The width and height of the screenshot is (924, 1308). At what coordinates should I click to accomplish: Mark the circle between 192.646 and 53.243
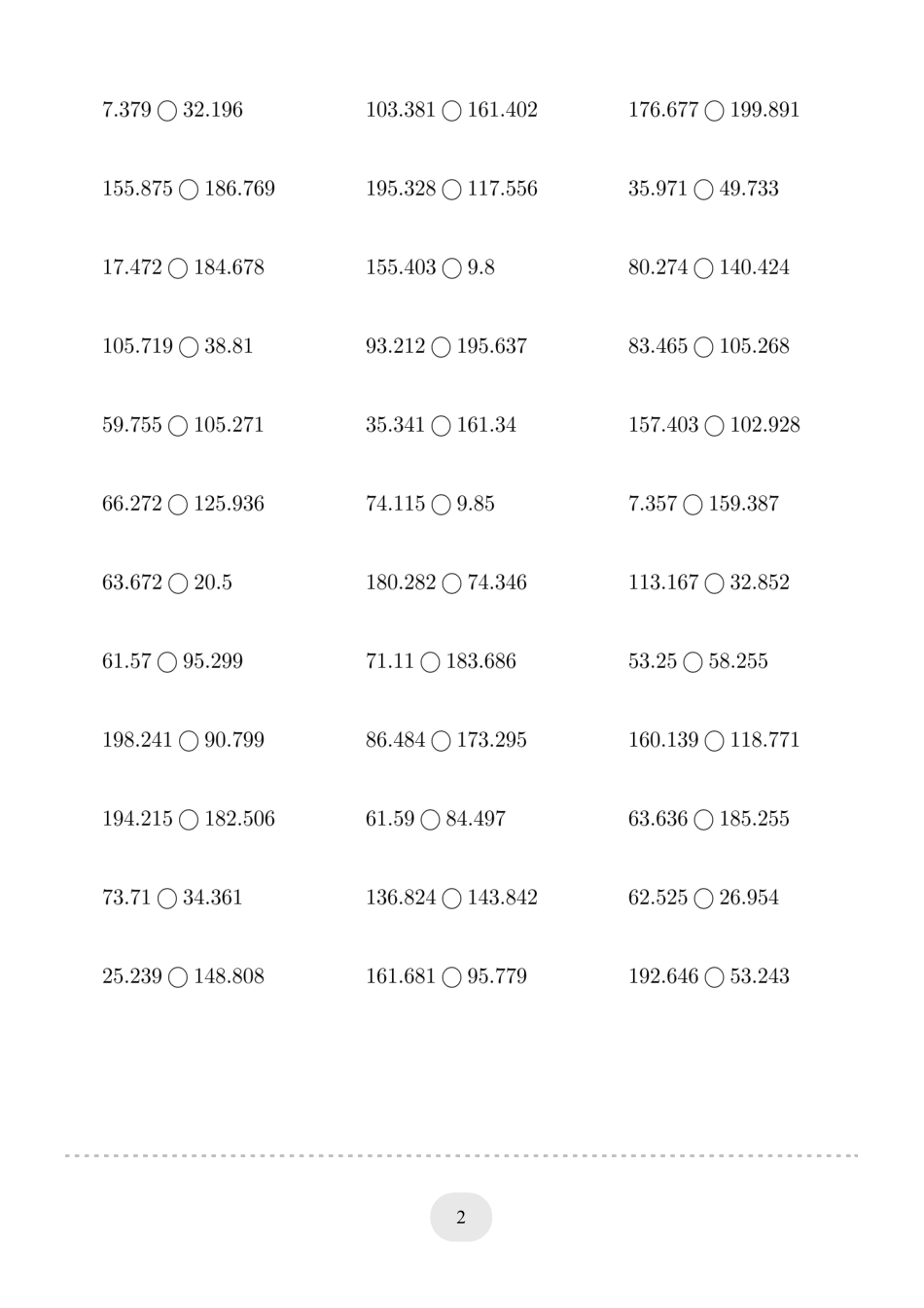[714, 977]
